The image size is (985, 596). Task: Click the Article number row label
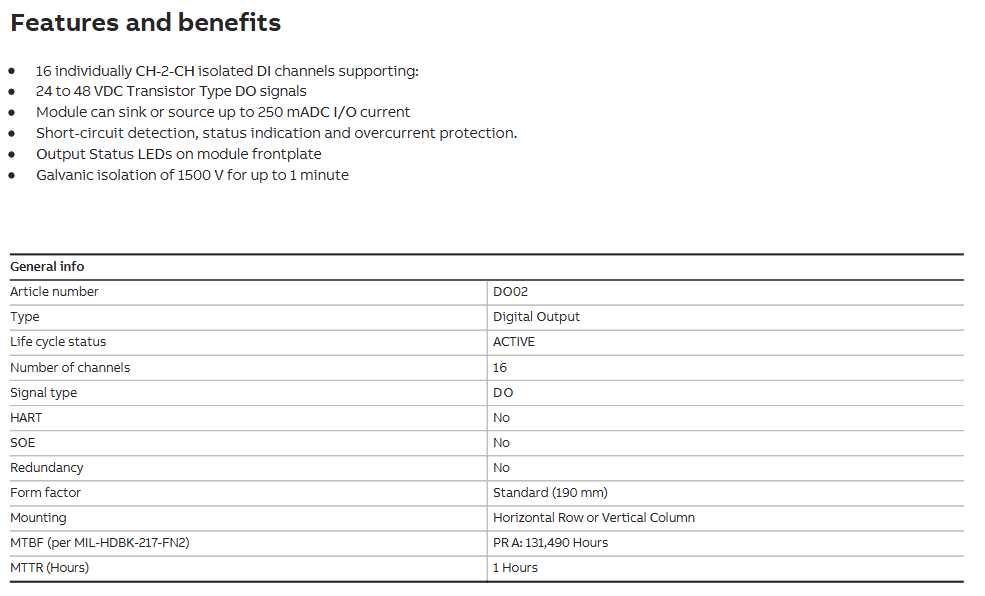point(55,292)
